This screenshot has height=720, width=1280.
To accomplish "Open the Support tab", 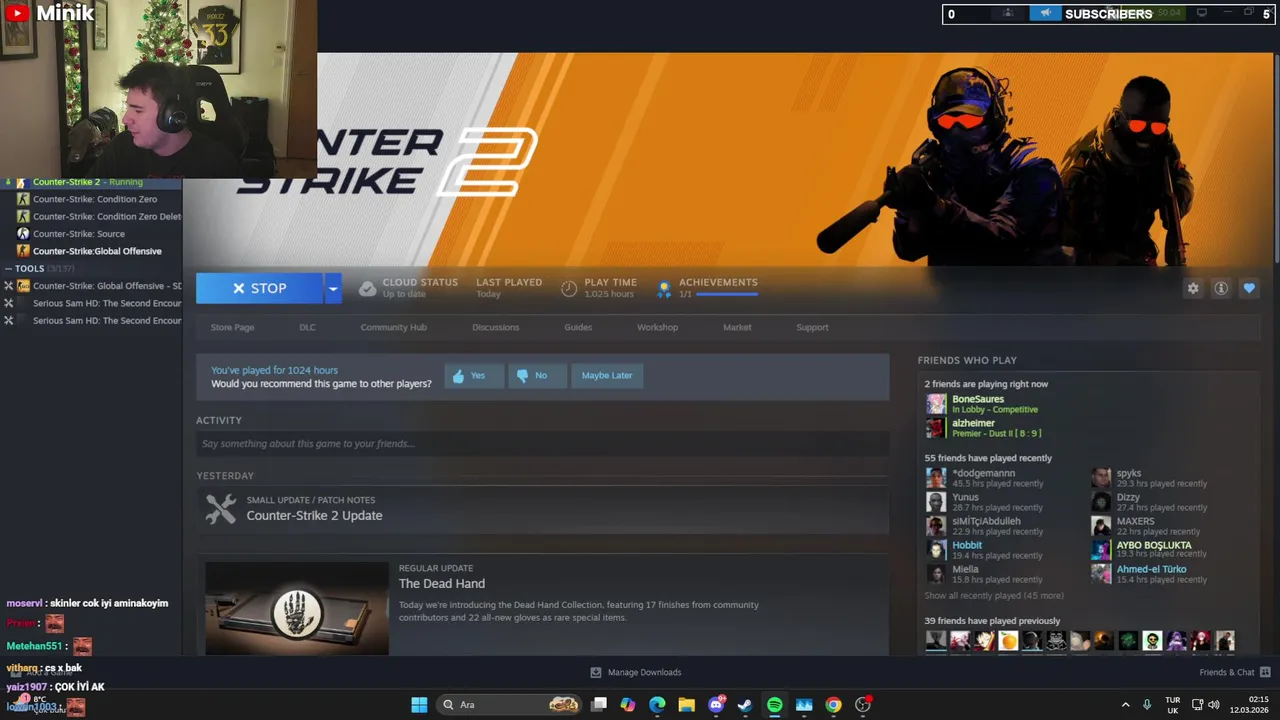I will point(812,327).
